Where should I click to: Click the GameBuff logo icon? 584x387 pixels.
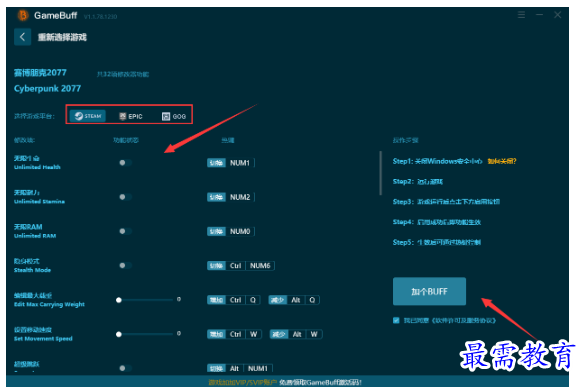click(23, 15)
